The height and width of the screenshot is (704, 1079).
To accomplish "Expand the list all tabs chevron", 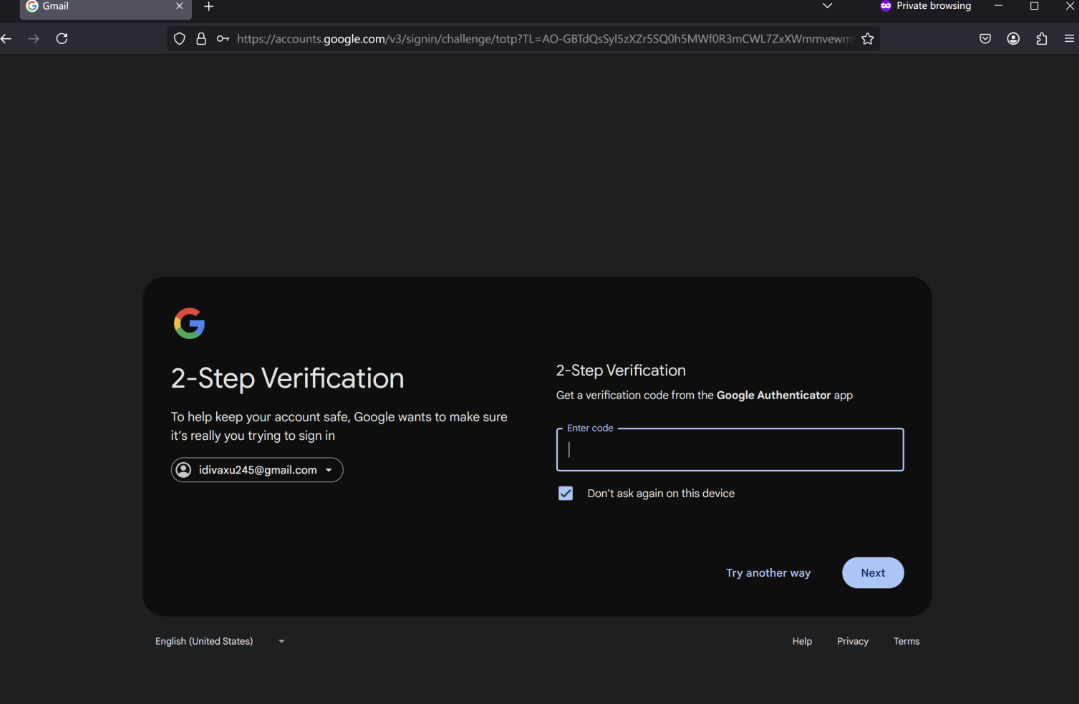I will click(827, 6).
